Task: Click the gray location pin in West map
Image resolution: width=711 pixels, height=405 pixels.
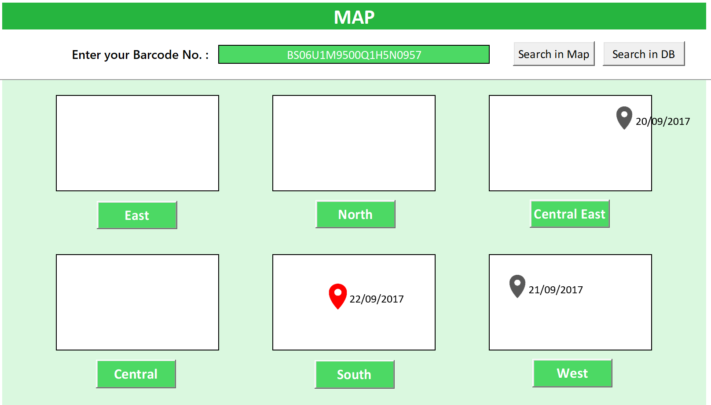Action: (517, 286)
